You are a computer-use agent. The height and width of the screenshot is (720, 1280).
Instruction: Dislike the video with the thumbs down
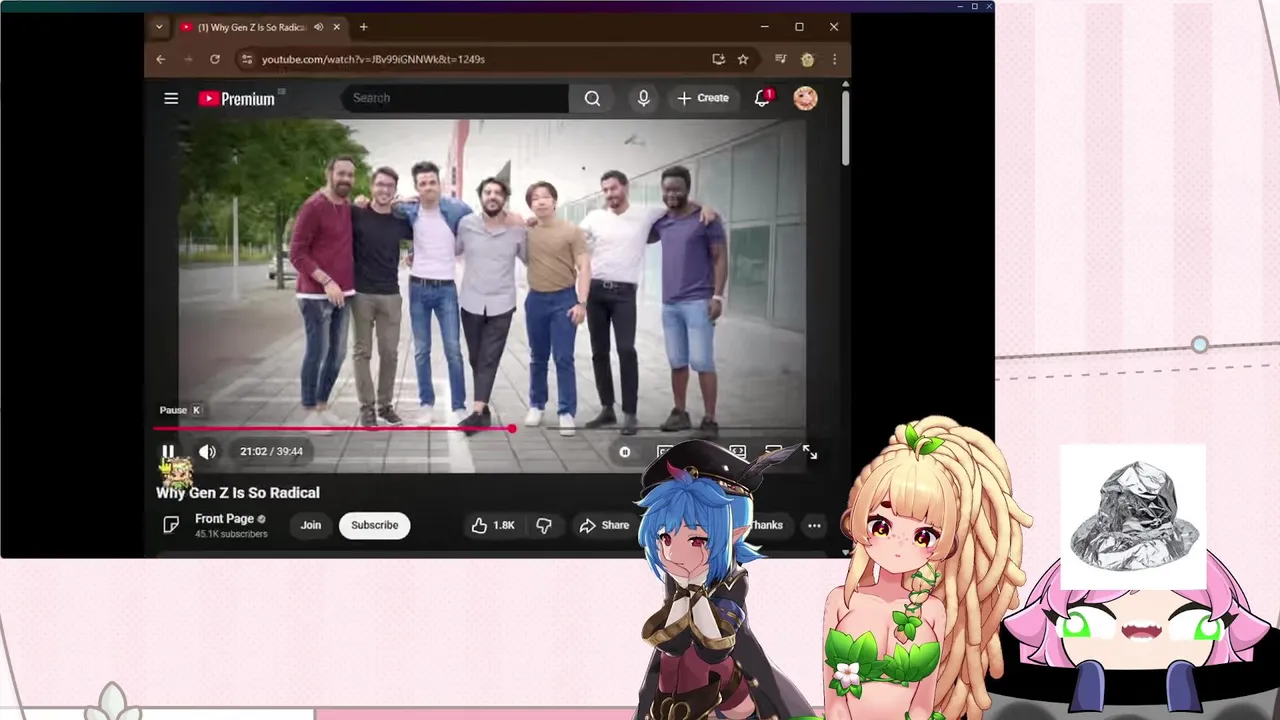[543, 525]
